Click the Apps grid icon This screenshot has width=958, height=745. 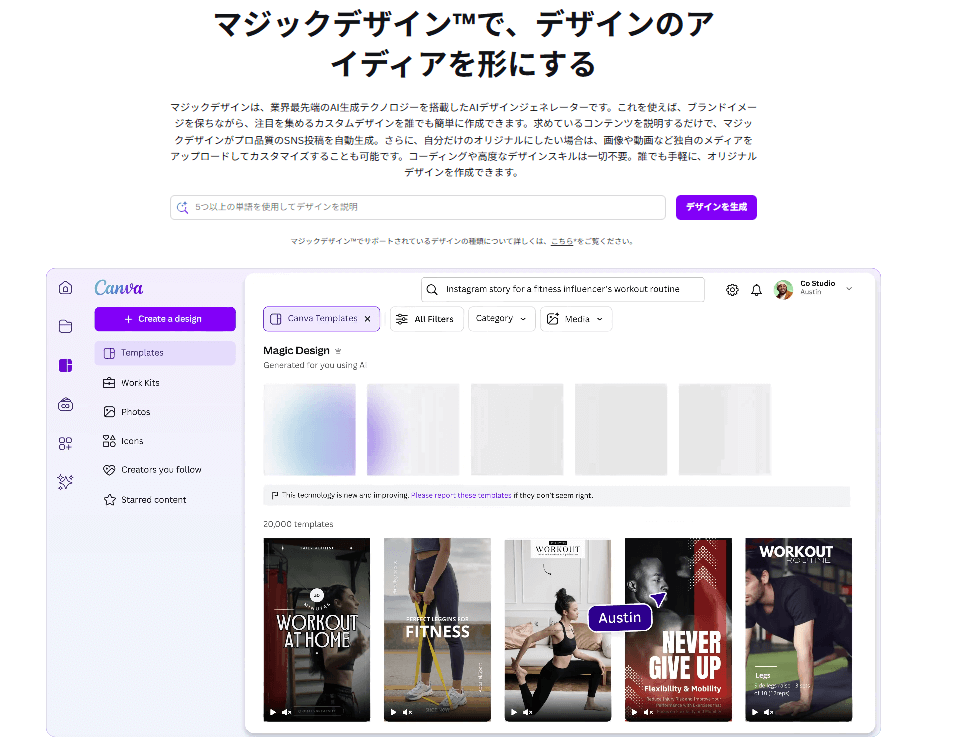pyautogui.click(x=65, y=443)
